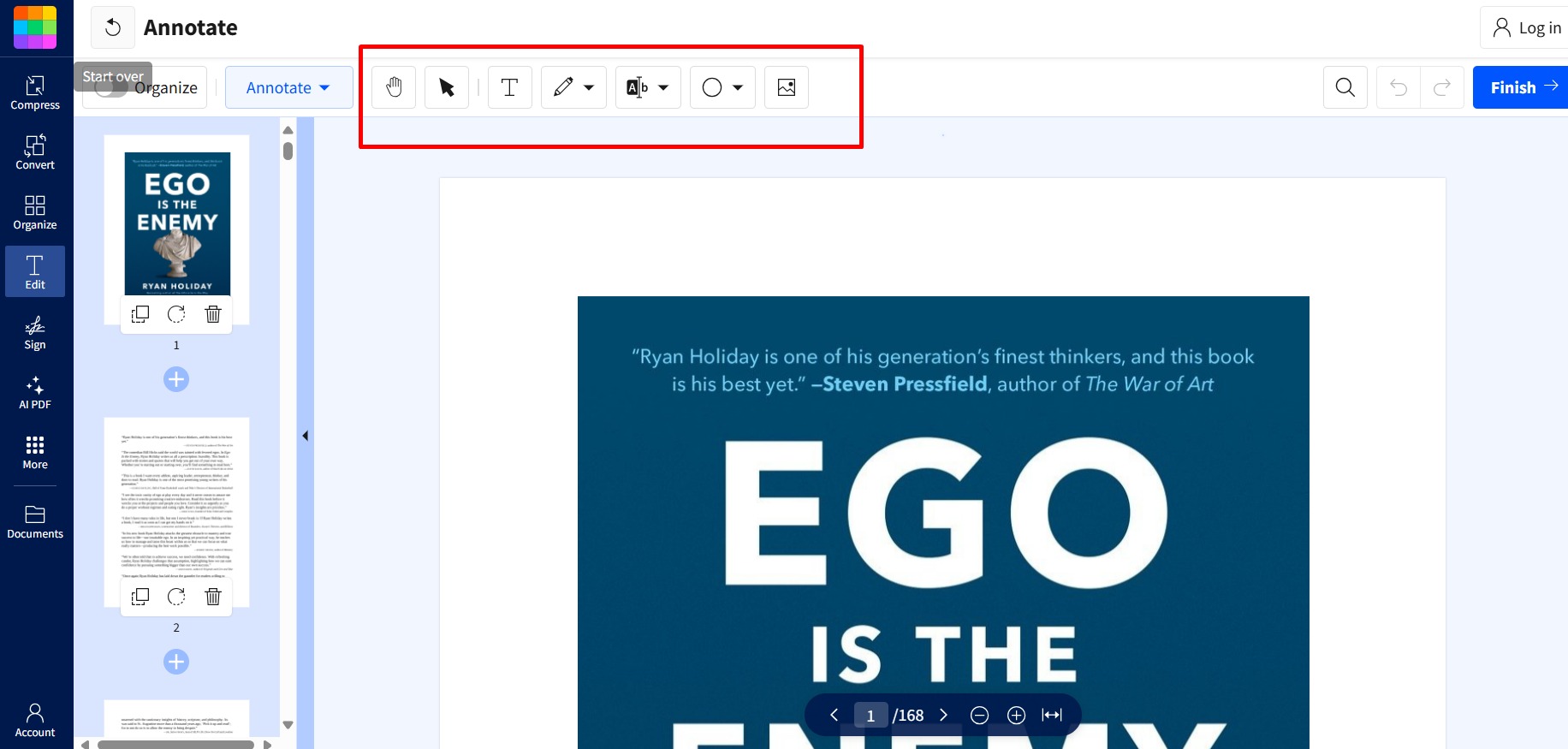Open the search magnifier
The width and height of the screenshot is (1568, 749).
[1345, 87]
